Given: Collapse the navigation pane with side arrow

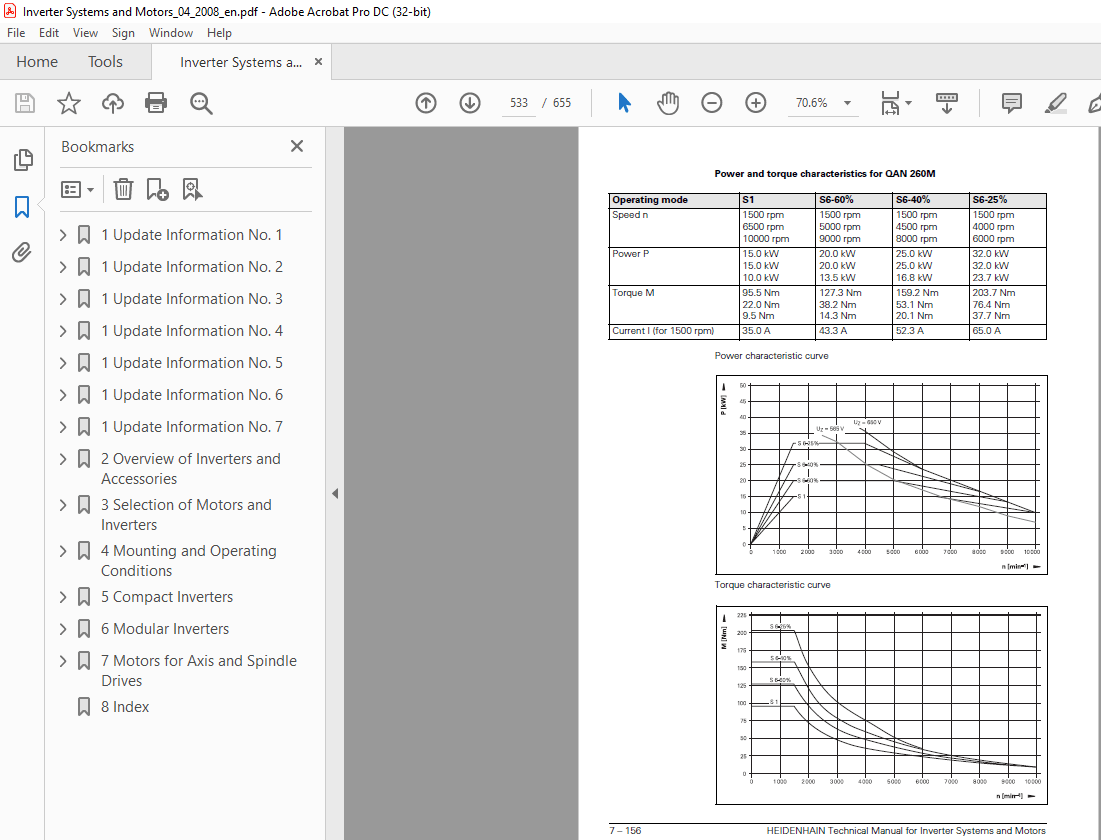Looking at the screenshot, I should [335, 493].
